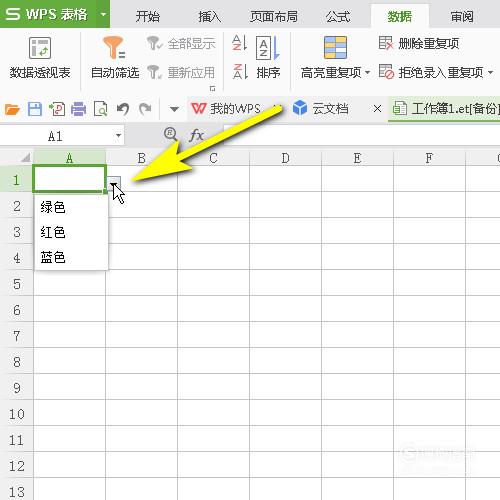The width and height of the screenshot is (500, 500).
Task: Click the Redo arrow
Action: [x=145, y=109]
